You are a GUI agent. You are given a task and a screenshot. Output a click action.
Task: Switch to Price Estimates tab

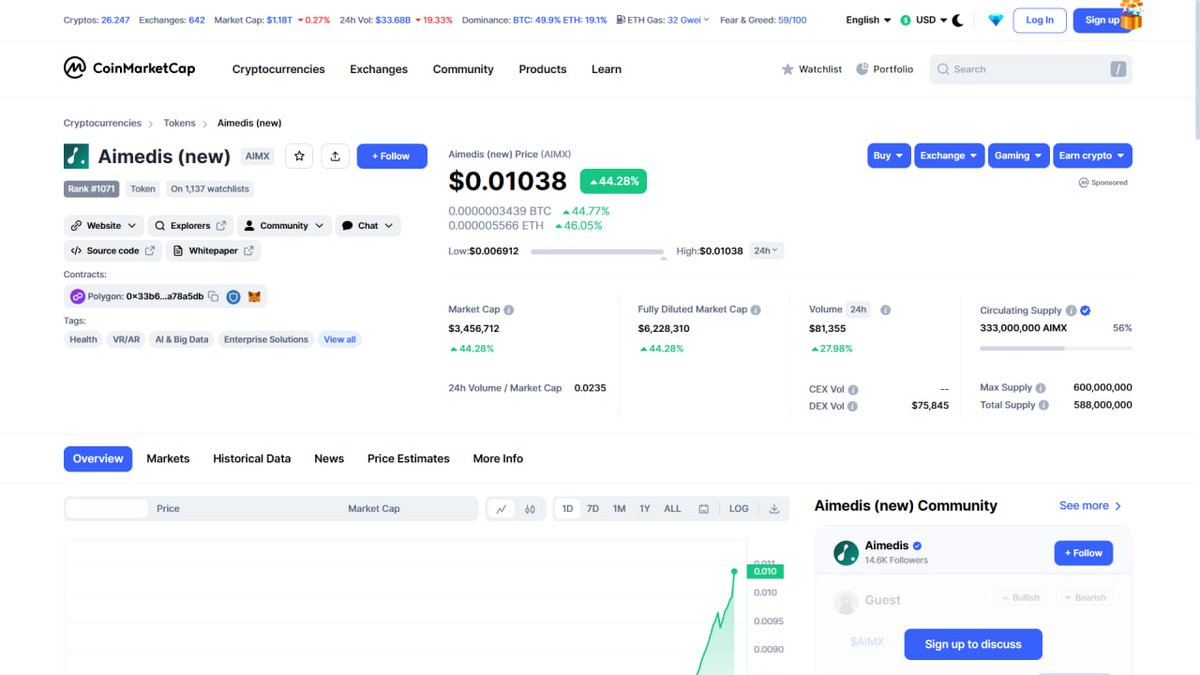point(408,459)
